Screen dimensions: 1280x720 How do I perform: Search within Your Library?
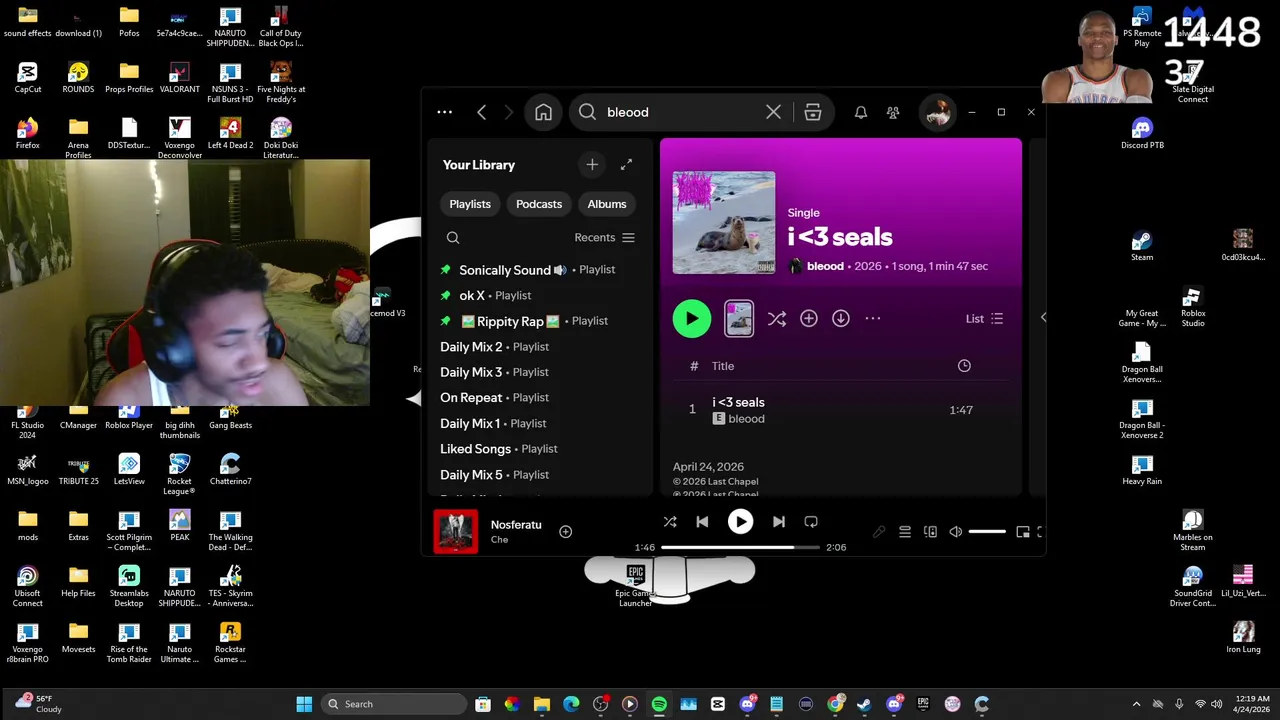click(x=453, y=238)
